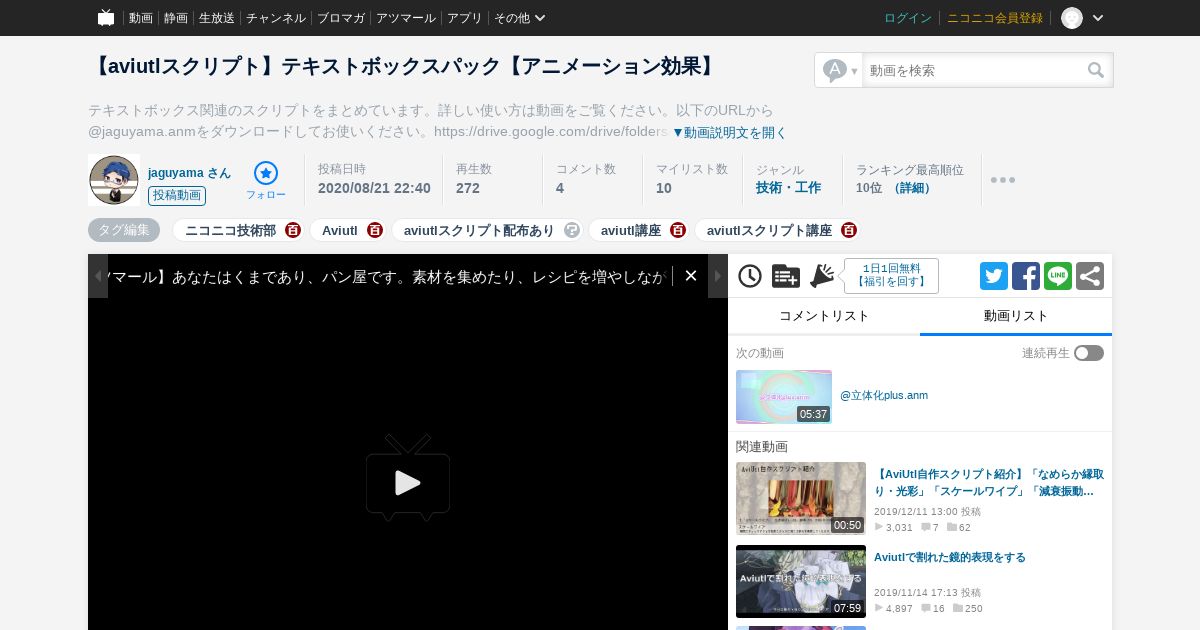Image resolution: width=1200 pixels, height=630 pixels.
Task: Click the party popper nicoad icon
Action: (x=822, y=276)
